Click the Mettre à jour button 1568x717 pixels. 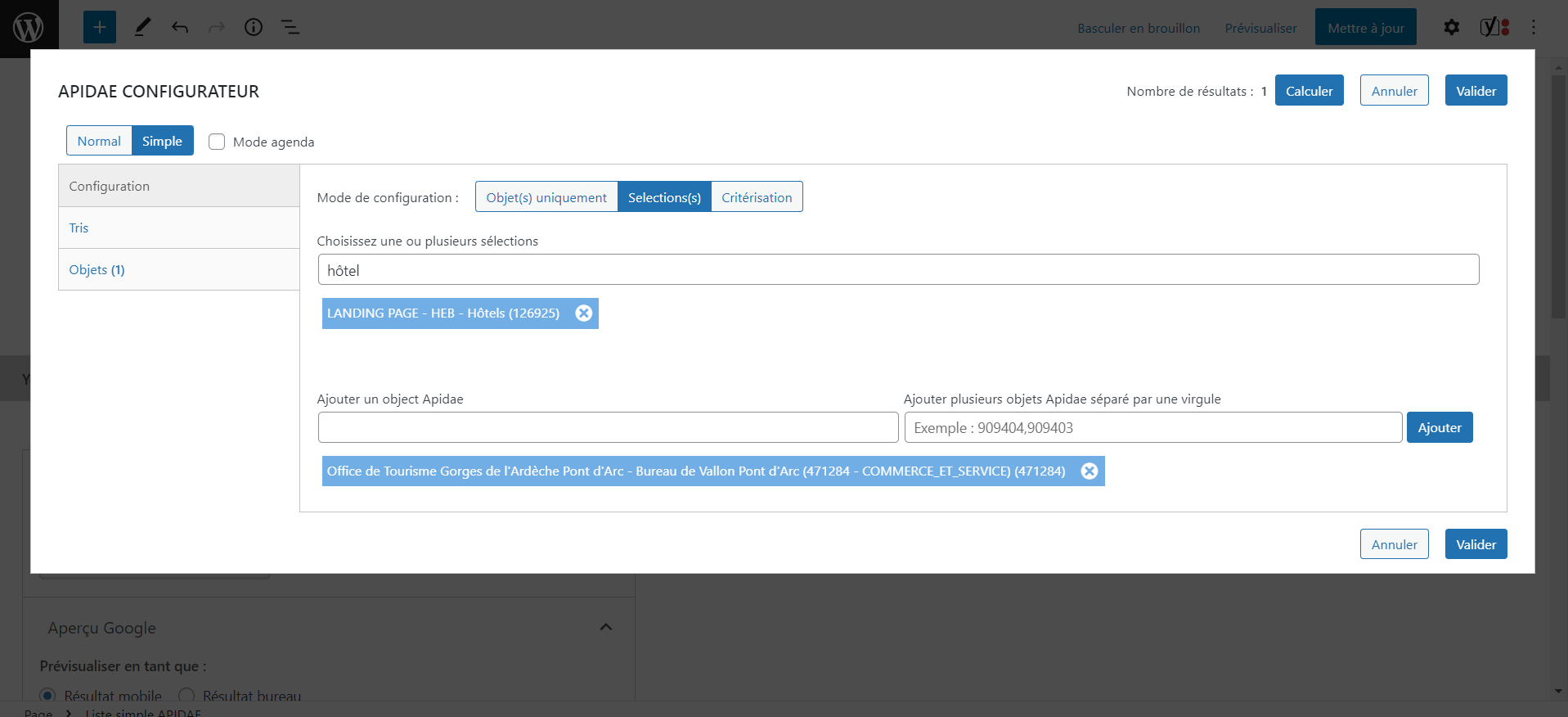coord(1366,28)
